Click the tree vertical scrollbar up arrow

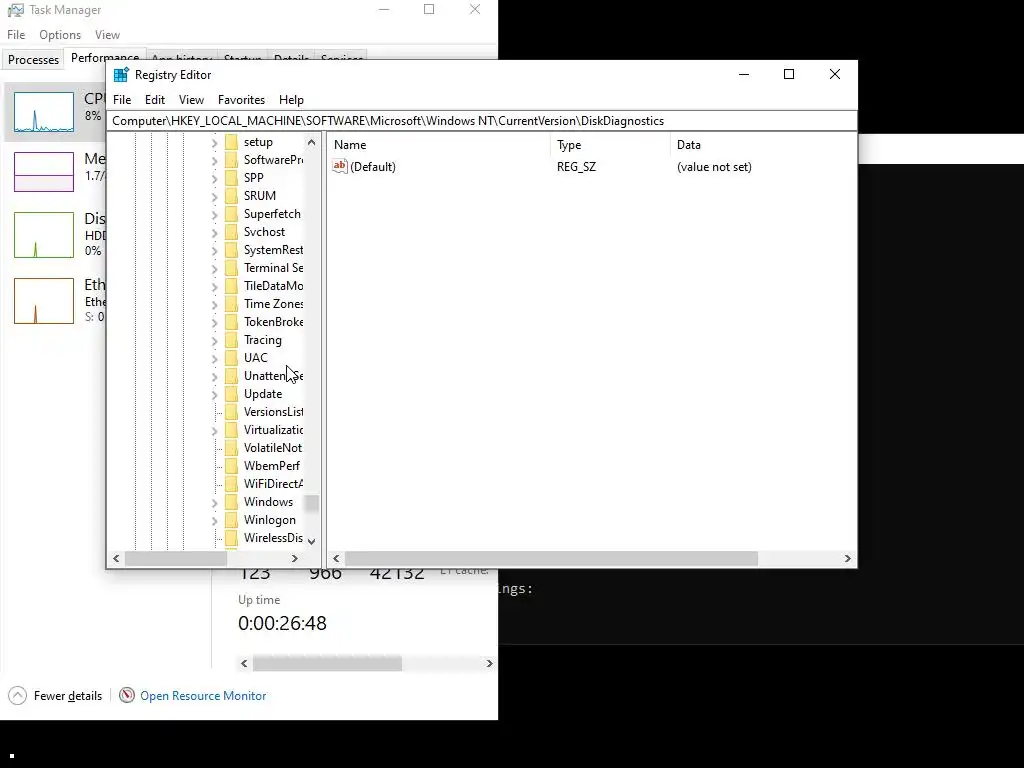(x=312, y=142)
